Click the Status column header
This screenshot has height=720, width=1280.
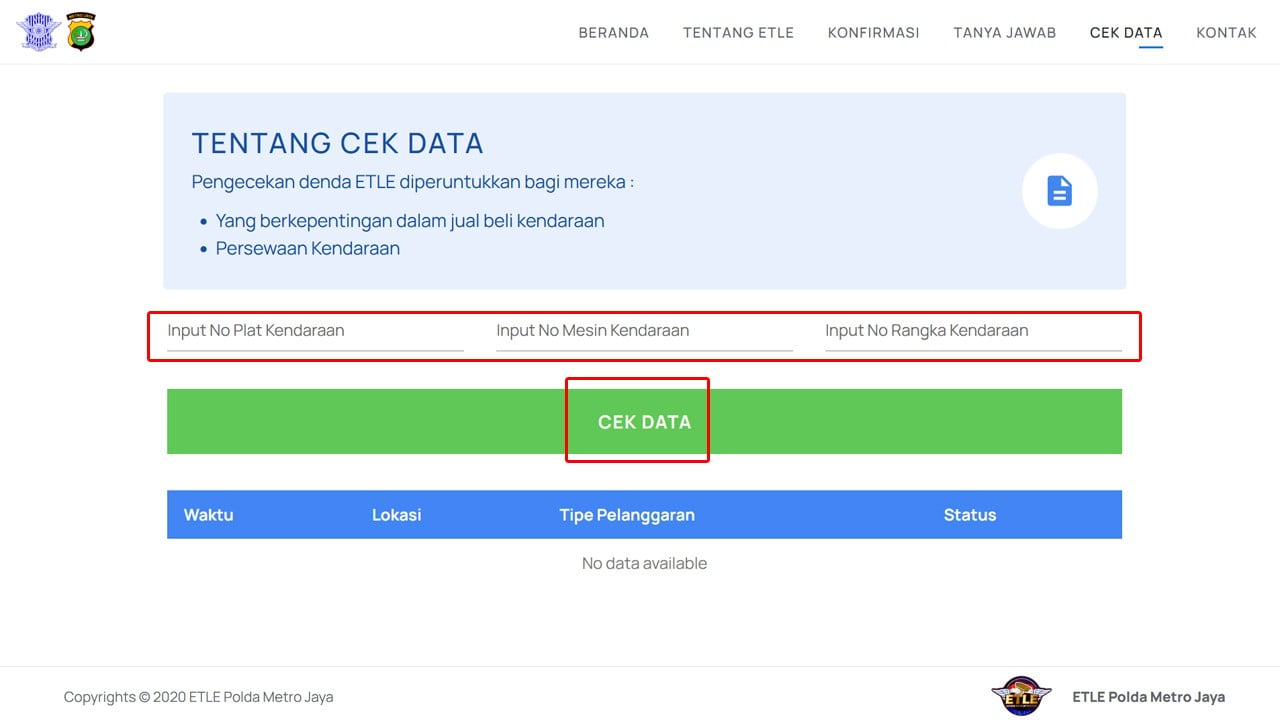(x=970, y=515)
